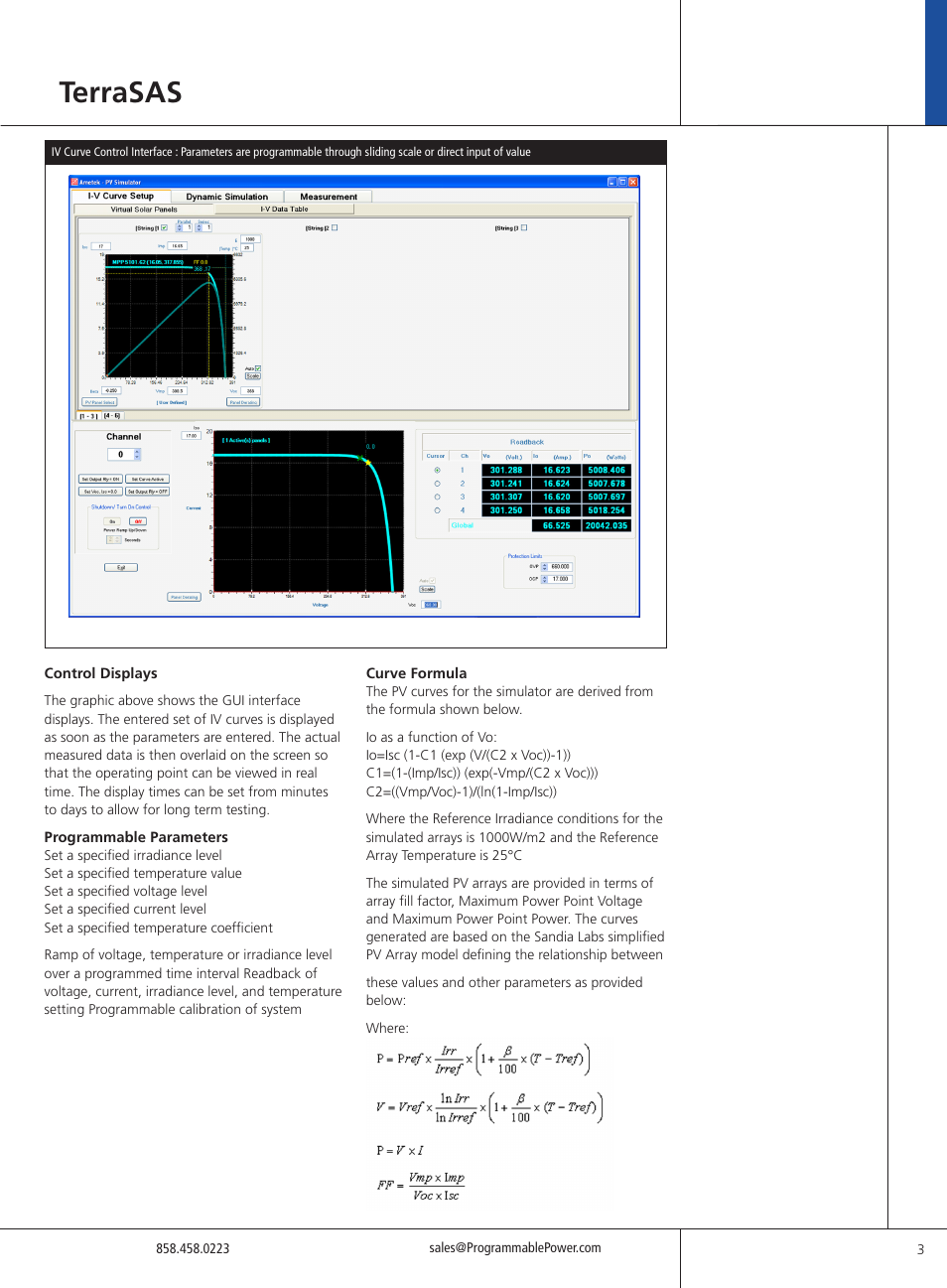947x1288 pixels.
Task: Click channel 1 voltage readback 301.288
Action: (x=506, y=471)
